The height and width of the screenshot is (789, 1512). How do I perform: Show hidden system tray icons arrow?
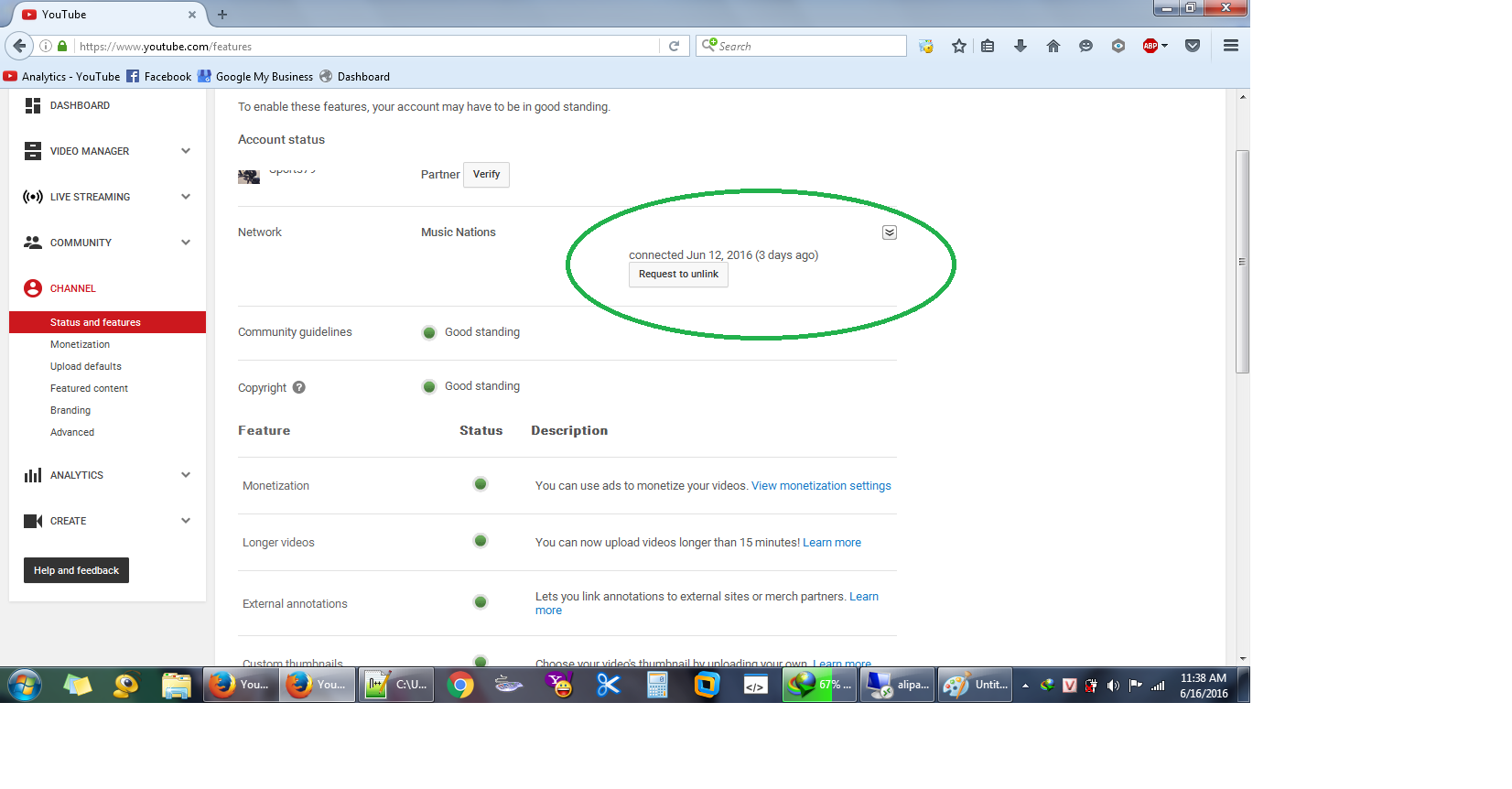(1025, 686)
